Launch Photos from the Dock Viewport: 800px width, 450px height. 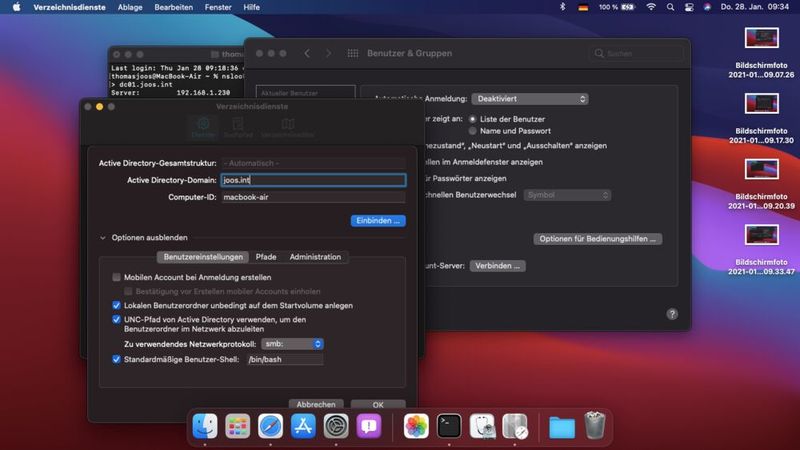416,426
